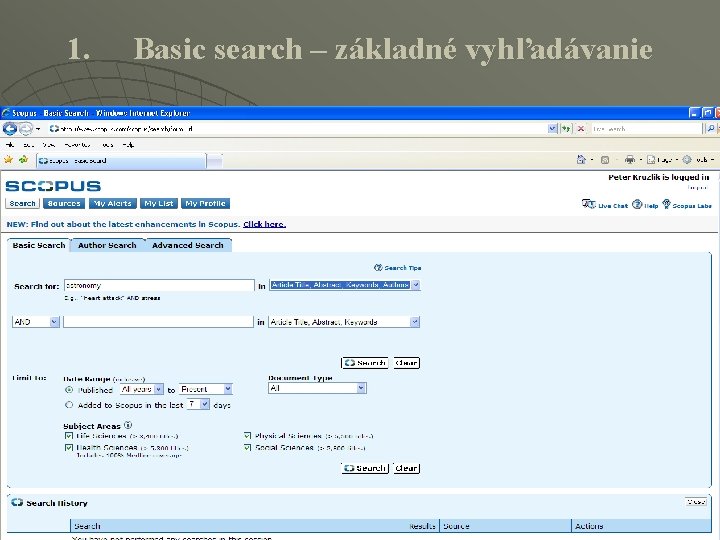Click the Print icon in command bar
The width and height of the screenshot is (720, 540).
coord(630,159)
